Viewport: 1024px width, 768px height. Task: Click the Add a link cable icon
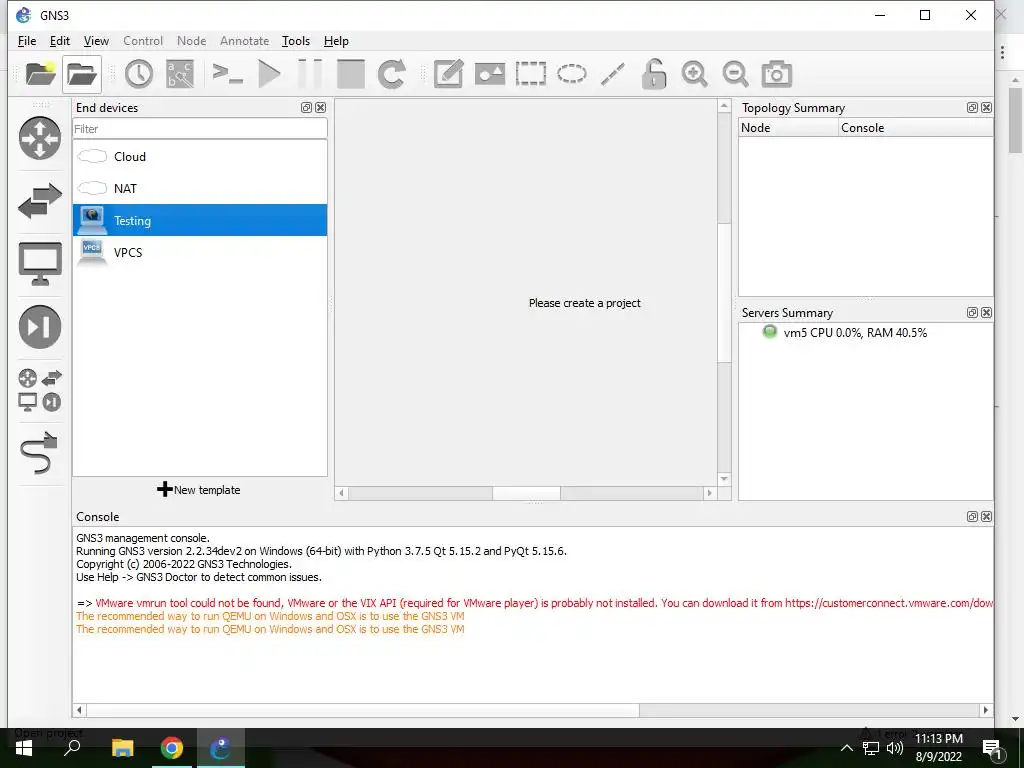click(40, 453)
